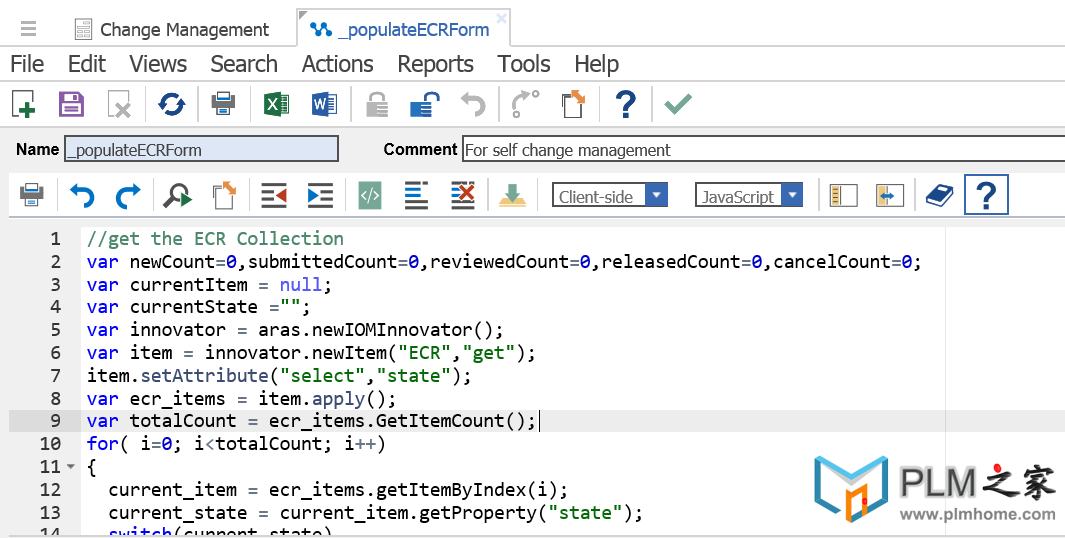Viewport: 1065px width, 538px height.
Task: Open the Search menu
Action: [244, 64]
